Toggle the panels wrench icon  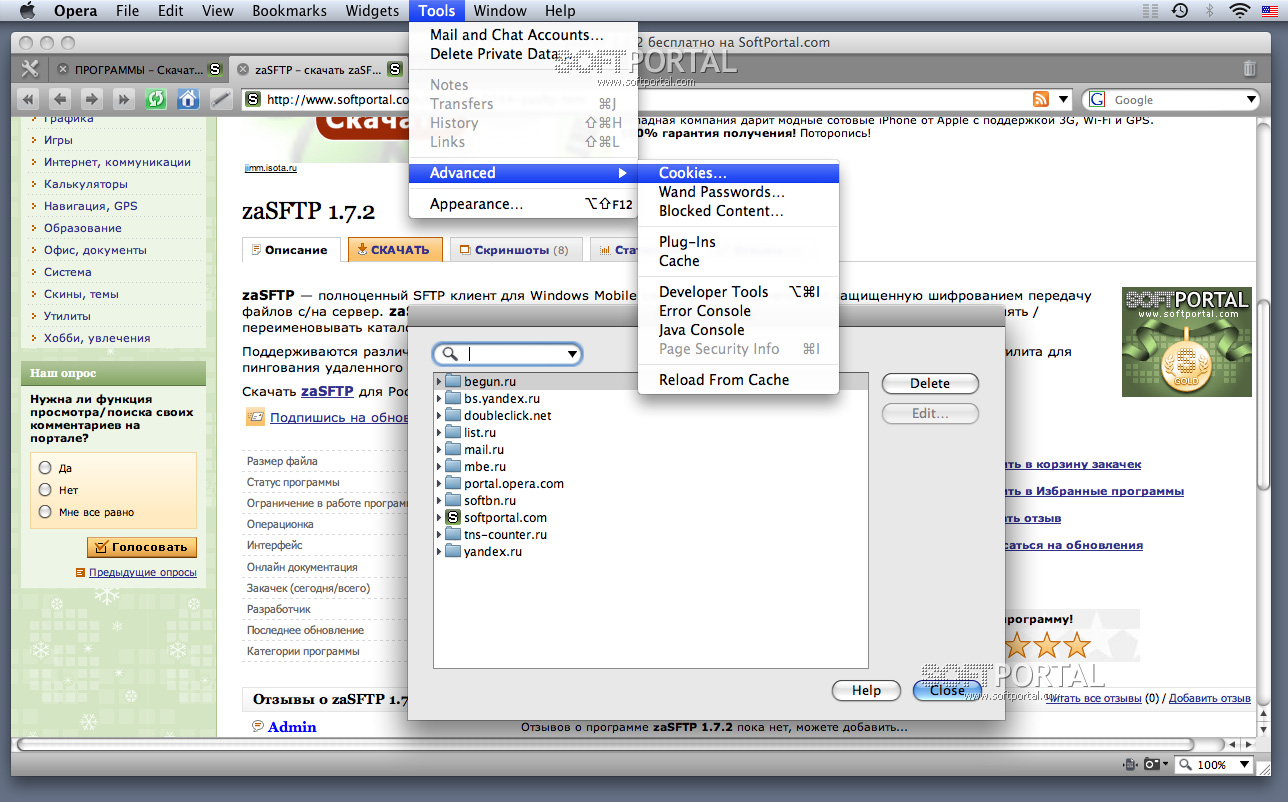30,69
